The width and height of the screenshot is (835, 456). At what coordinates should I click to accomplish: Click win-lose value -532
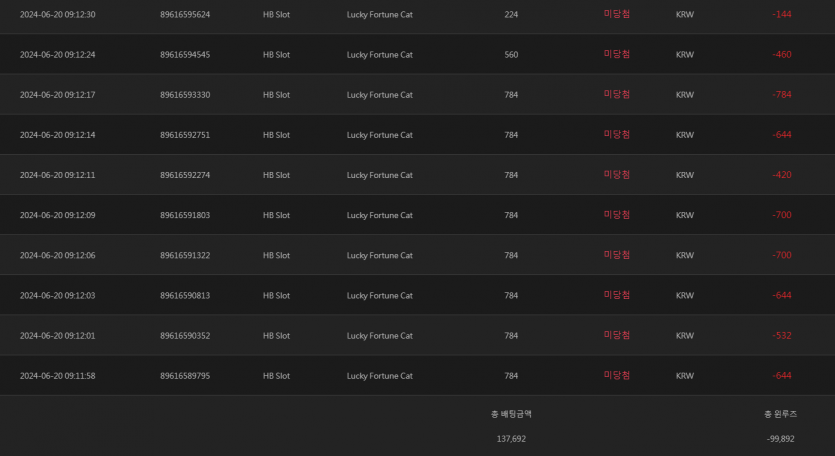tap(782, 336)
